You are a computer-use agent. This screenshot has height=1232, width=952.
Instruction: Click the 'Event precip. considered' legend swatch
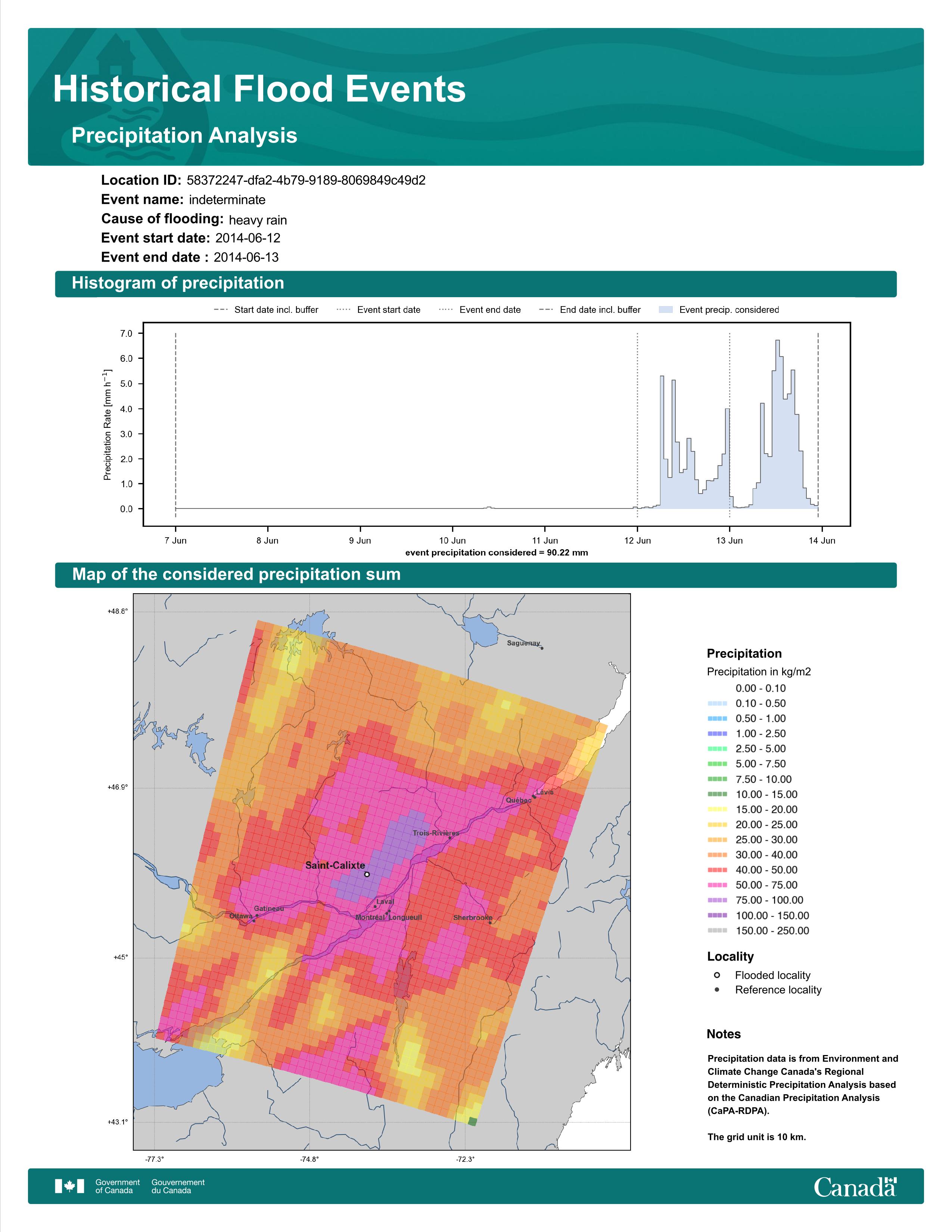coord(666,310)
